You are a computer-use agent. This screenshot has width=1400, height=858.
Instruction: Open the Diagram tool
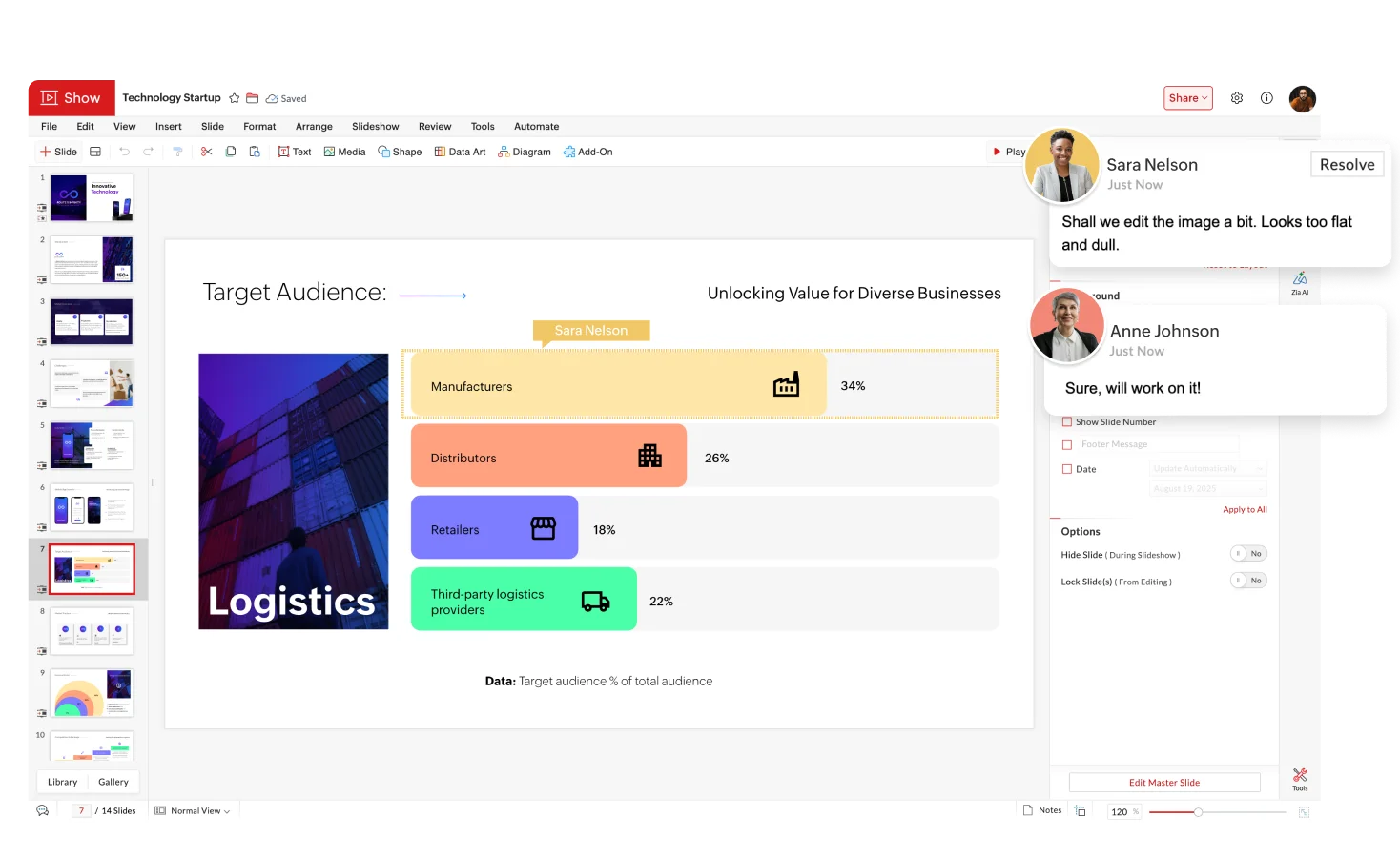(524, 152)
